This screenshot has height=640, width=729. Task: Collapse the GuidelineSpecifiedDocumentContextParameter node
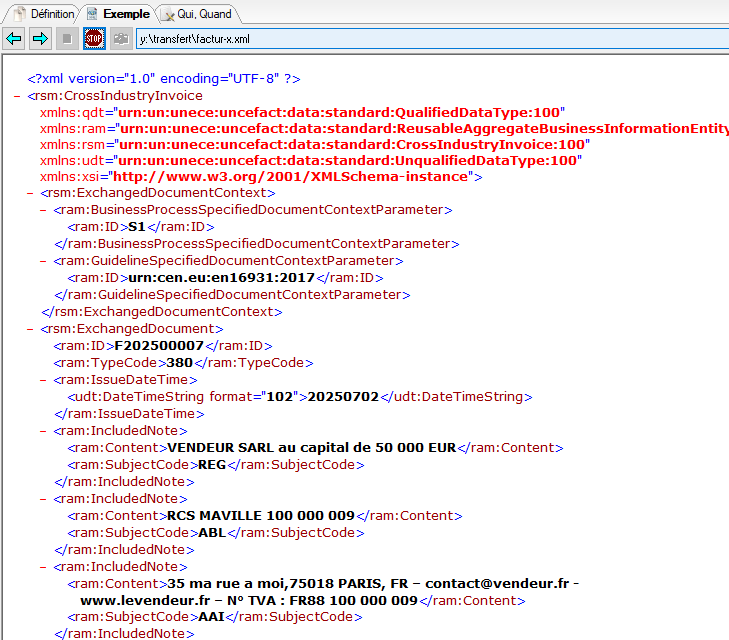coord(43,261)
